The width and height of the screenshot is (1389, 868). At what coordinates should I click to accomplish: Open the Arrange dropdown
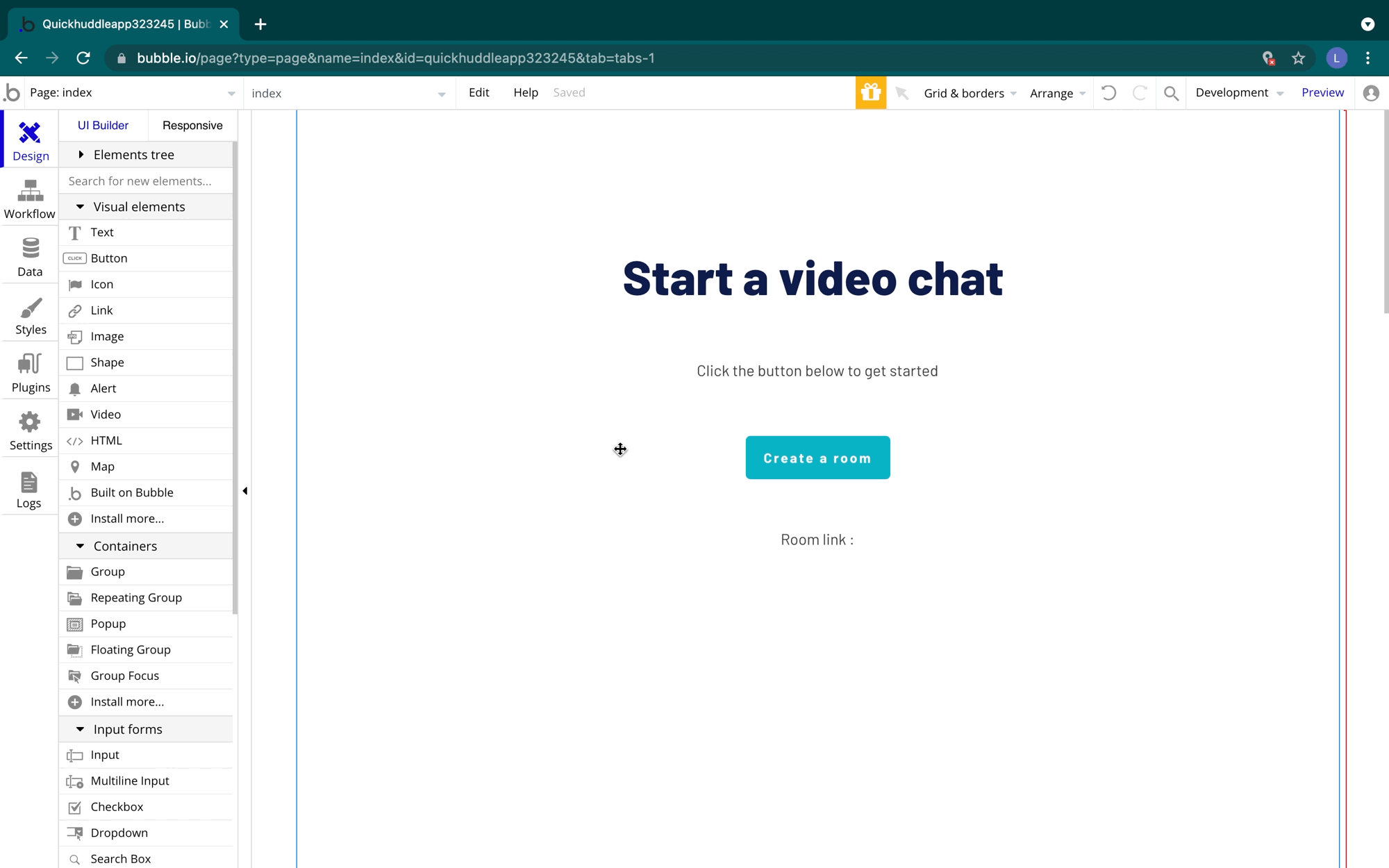tap(1058, 94)
